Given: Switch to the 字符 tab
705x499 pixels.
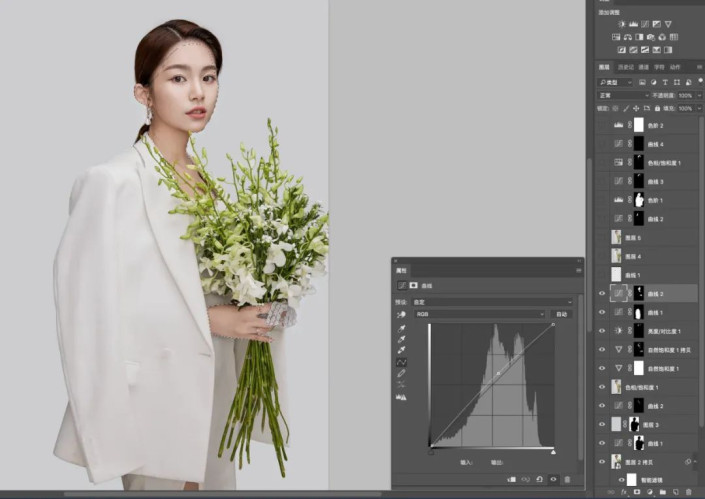Looking at the screenshot, I should pos(659,67).
